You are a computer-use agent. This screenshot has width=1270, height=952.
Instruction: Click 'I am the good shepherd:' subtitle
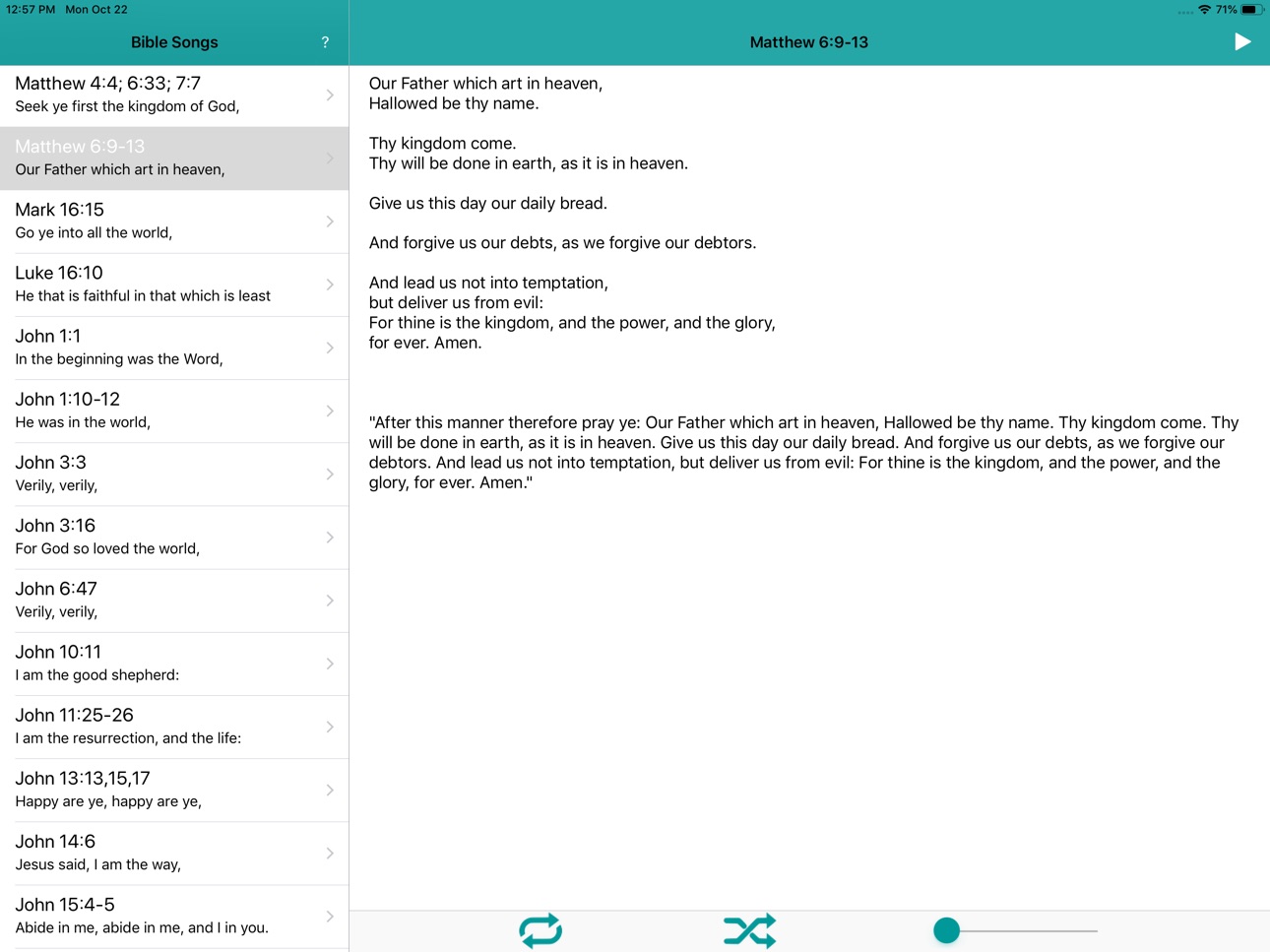pos(97,675)
